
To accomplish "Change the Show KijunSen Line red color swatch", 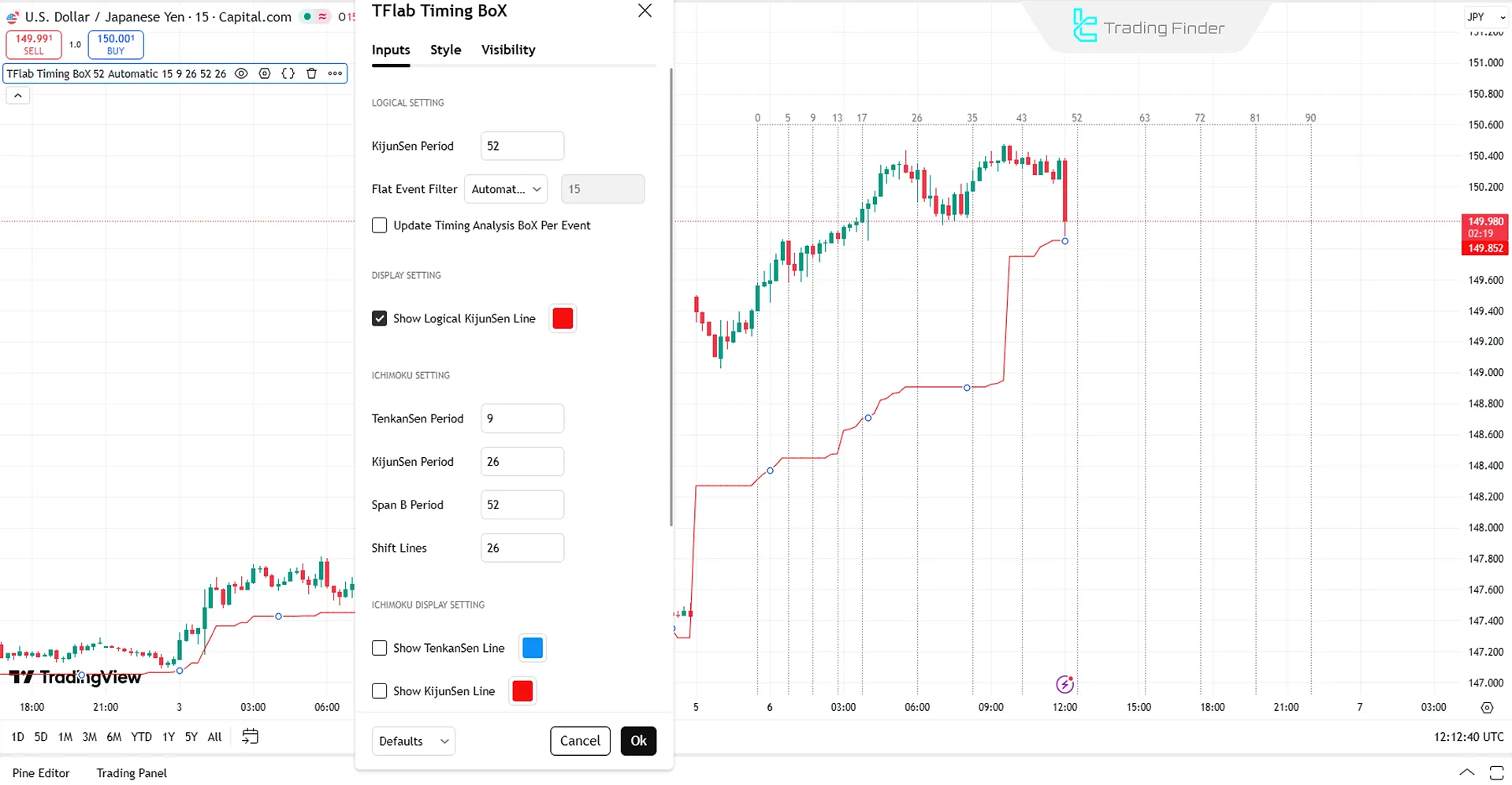I will [522, 690].
